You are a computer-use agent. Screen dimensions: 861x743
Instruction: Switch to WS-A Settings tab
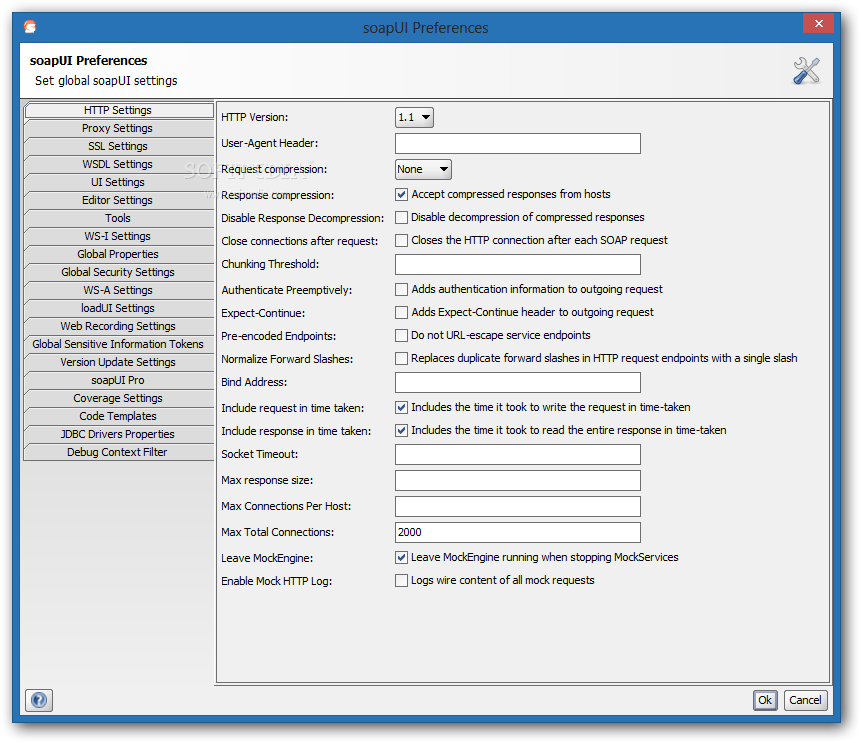[119, 291]
